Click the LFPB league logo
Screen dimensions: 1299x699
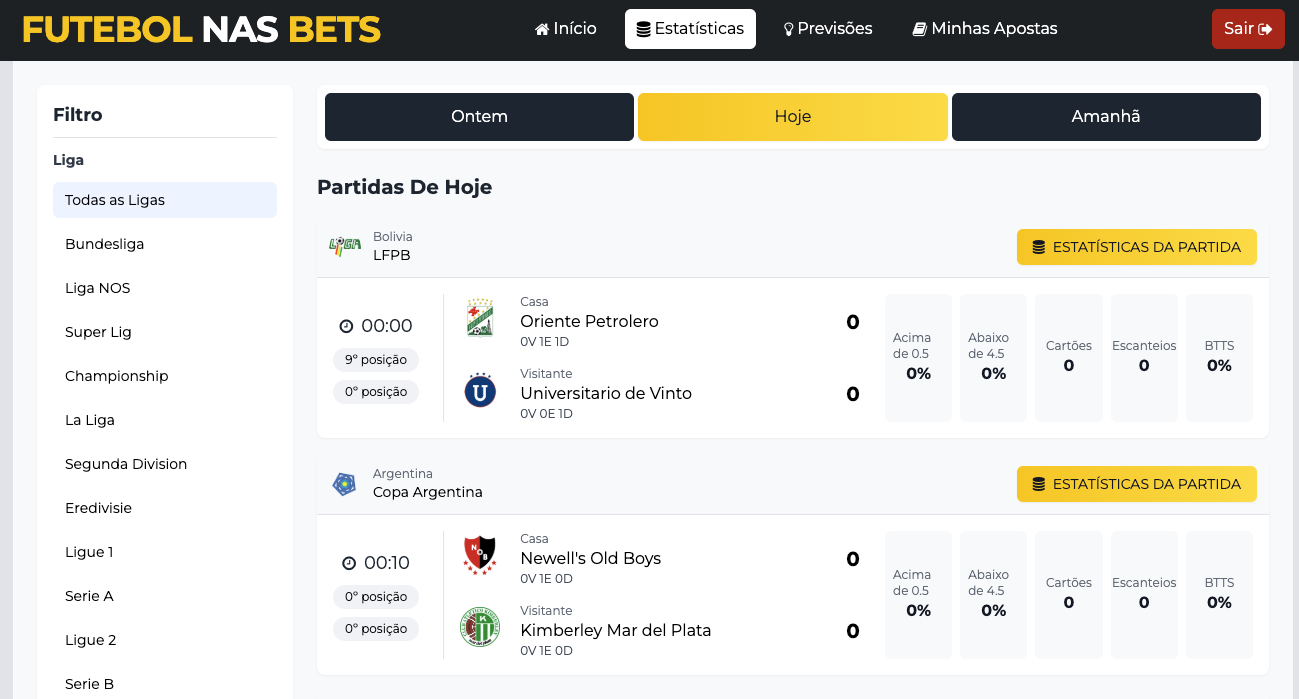coord(345,246)
